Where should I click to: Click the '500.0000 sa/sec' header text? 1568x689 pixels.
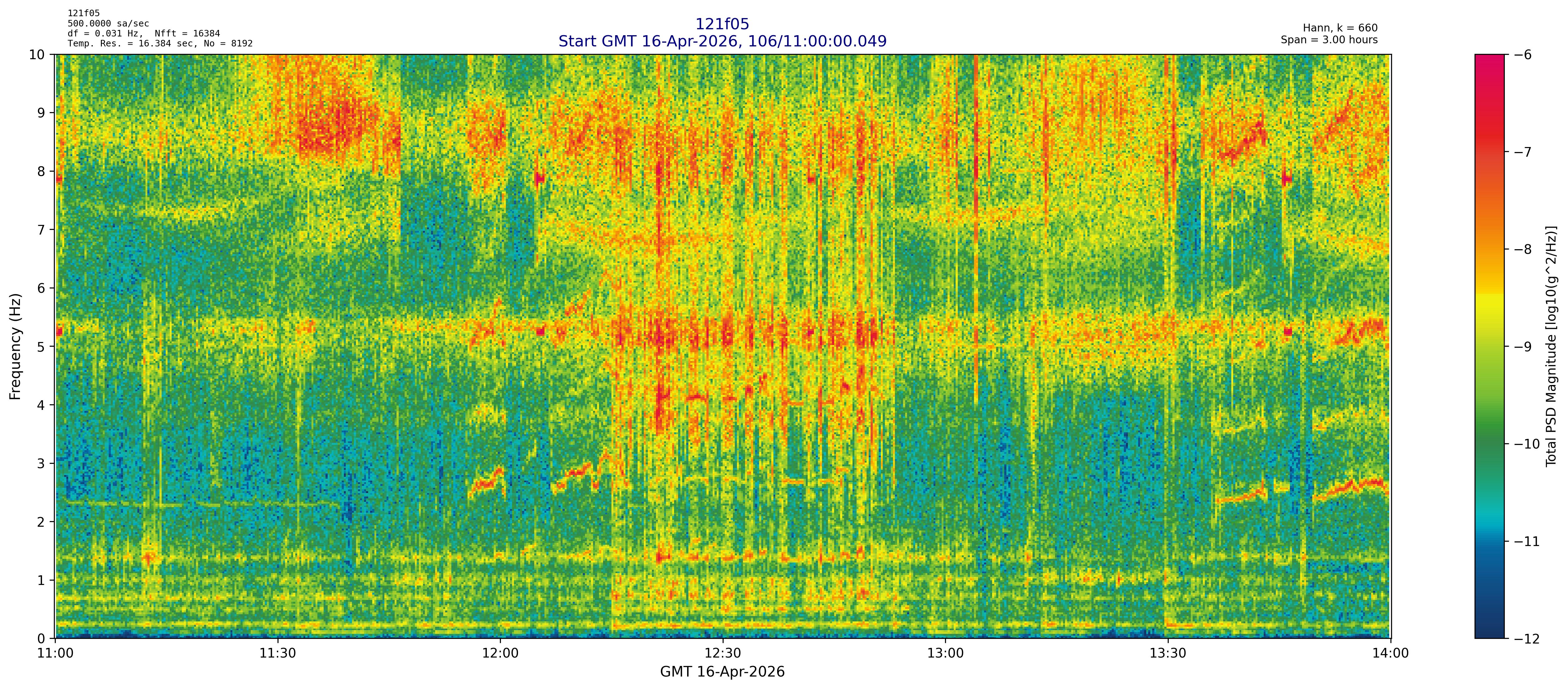108,24
